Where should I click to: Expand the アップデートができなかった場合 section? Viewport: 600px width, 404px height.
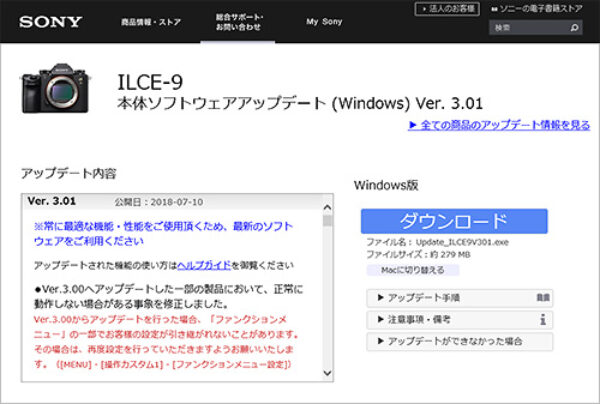[x=459, y=341]
